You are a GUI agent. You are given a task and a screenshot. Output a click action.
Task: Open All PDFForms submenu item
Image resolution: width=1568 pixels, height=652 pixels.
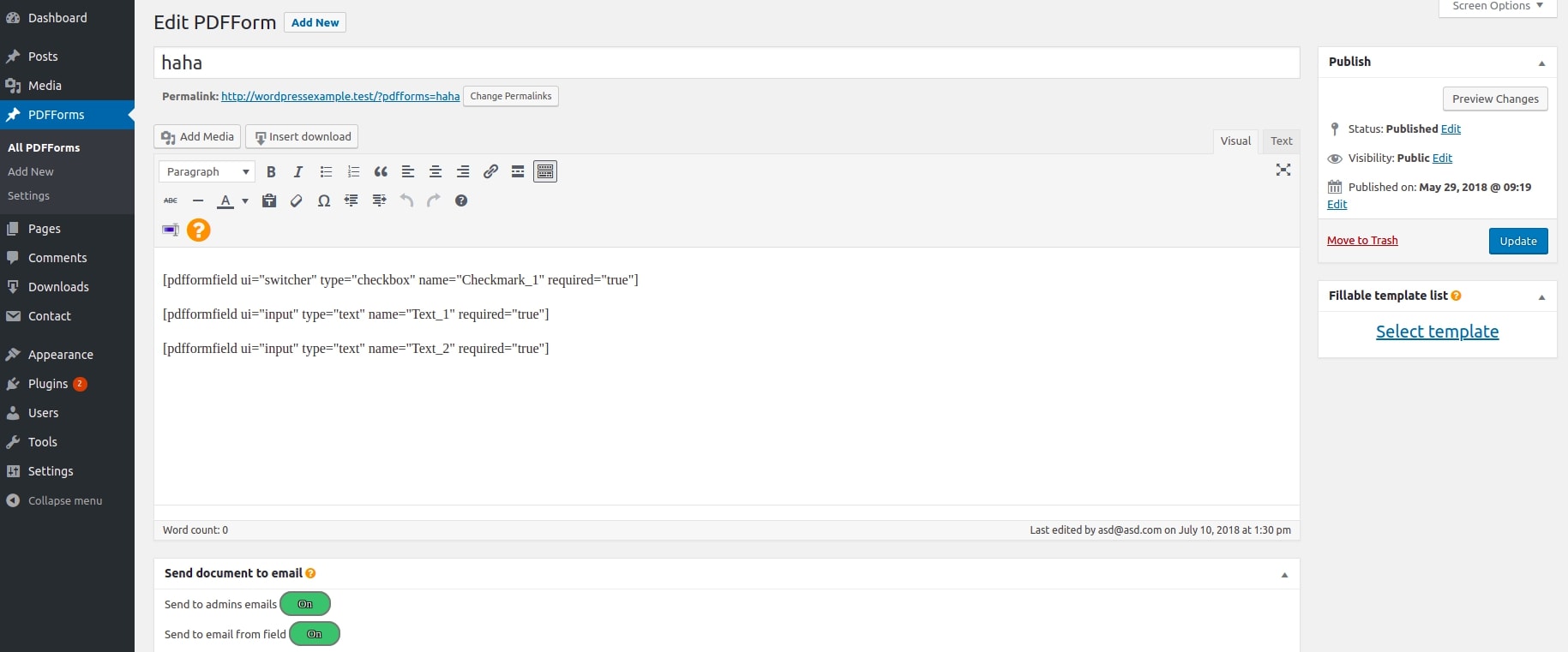(x=44, y=147)
